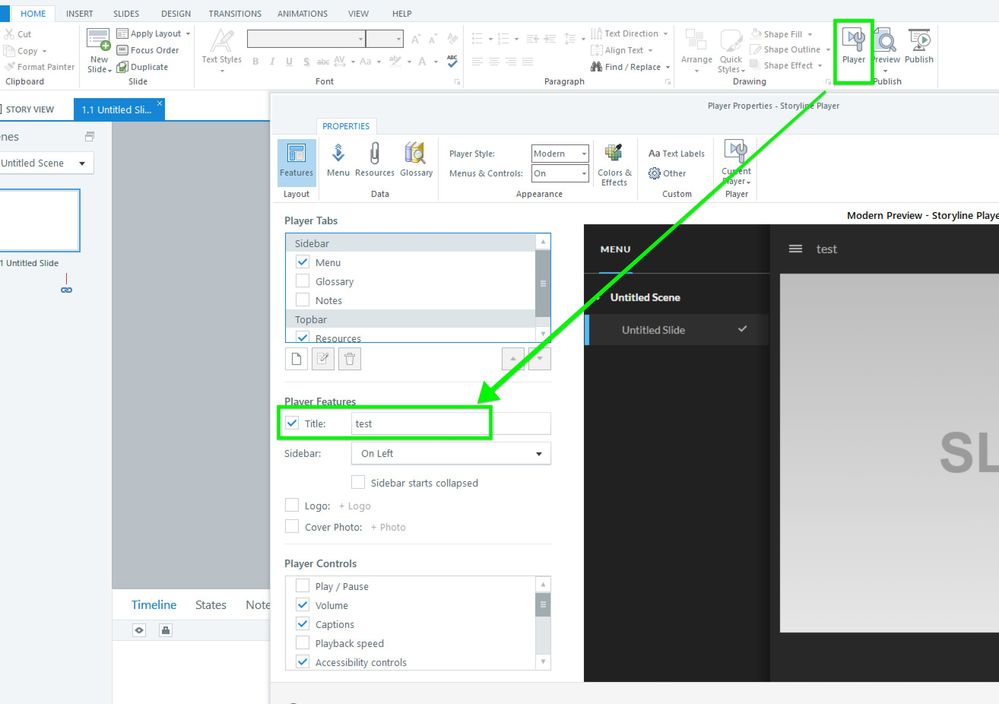This screenshot has height=704, width=999.
Task: Click the hamburger menu icon in preview
Action: 796,249
